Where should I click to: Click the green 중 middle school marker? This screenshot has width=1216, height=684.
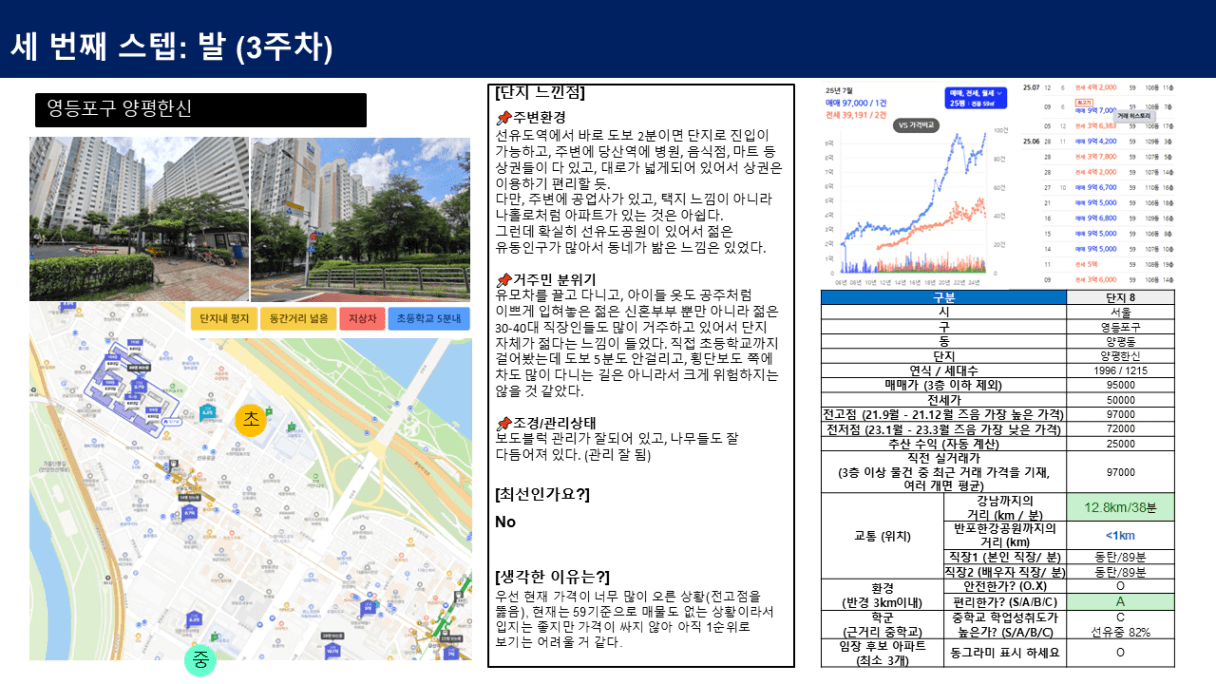pos(200,661)
